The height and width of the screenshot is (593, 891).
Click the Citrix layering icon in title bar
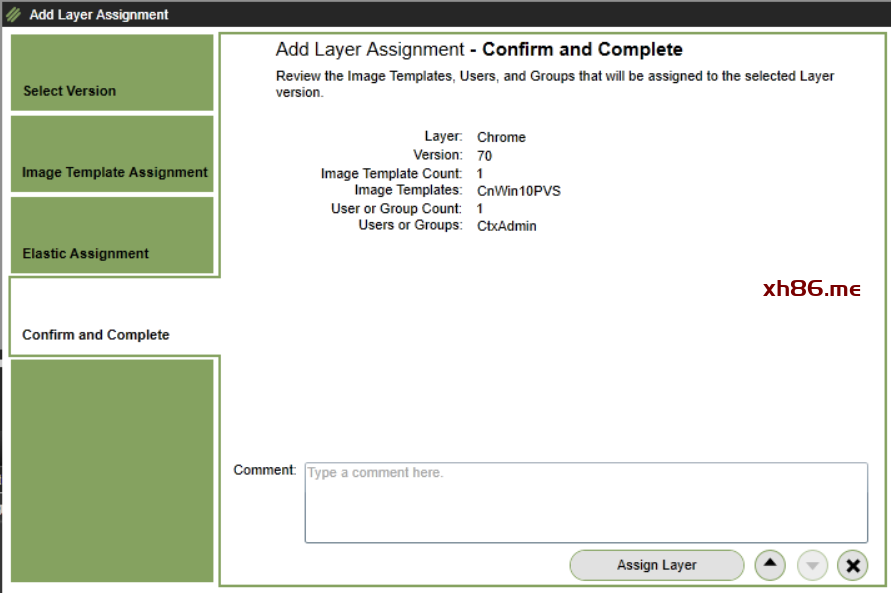tap(13, 15)
